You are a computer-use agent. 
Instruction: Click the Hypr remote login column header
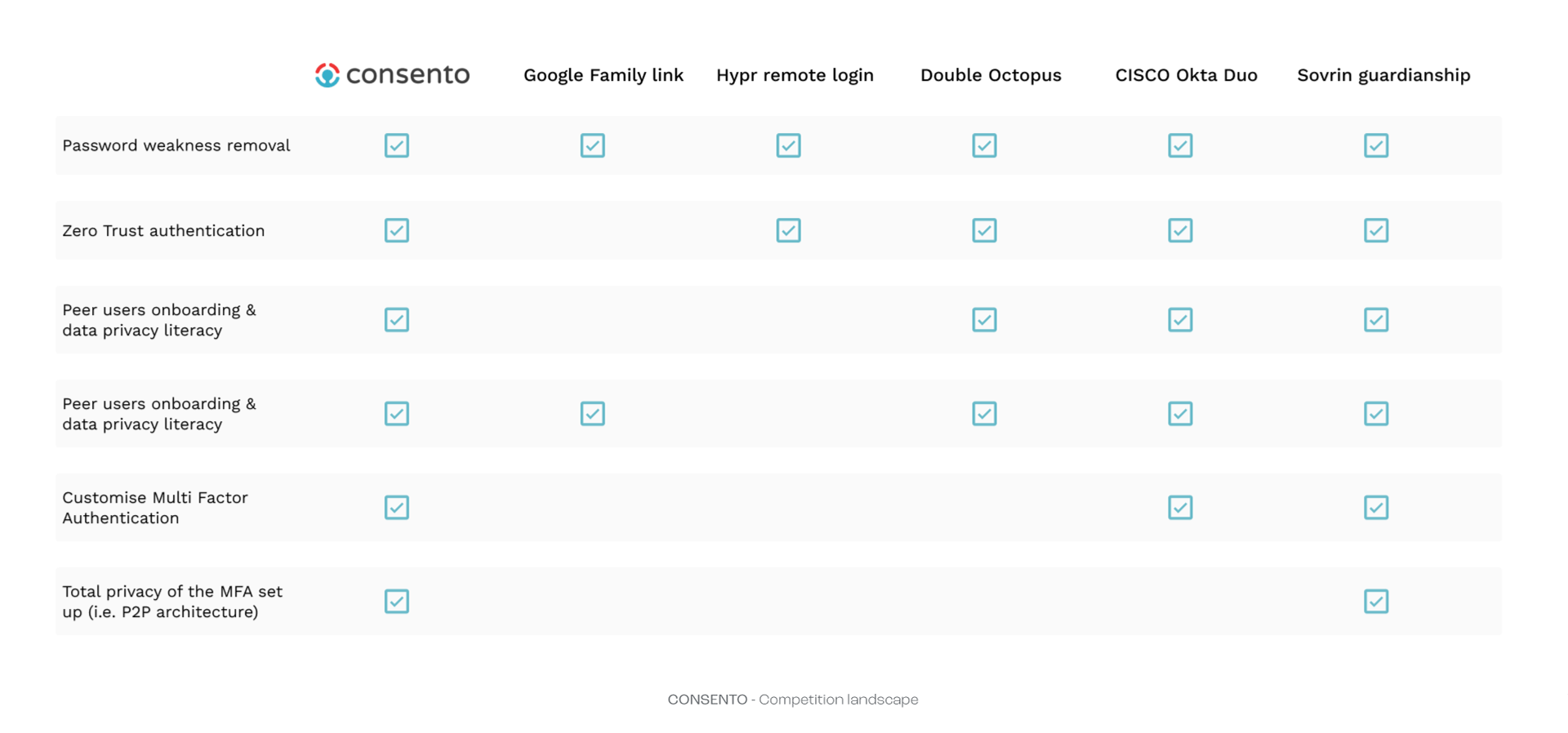tap(795, 75)
